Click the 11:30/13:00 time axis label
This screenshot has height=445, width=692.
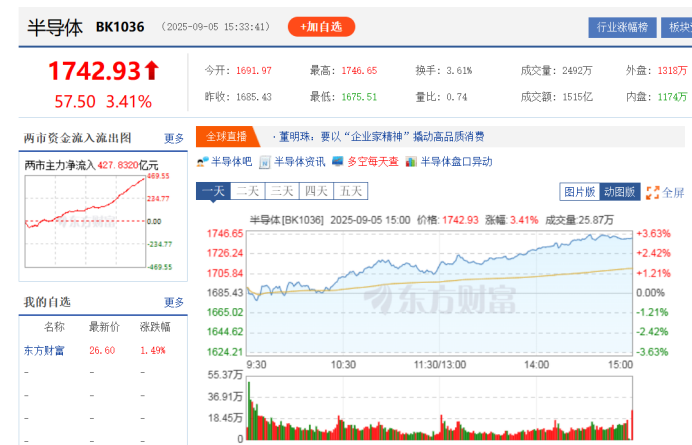440,365
